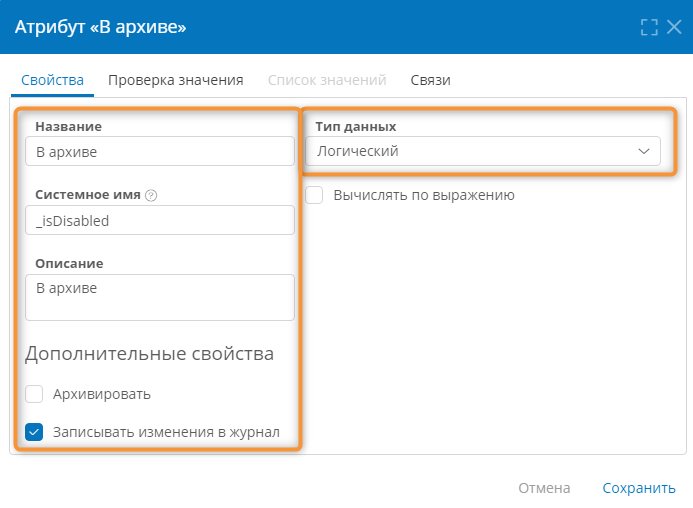The width and height of the screenshot is (693, 508).
Task: Maximize the attribute dialog with fullscreen icon
Action: pyautogui.click(x=649, y=27)
